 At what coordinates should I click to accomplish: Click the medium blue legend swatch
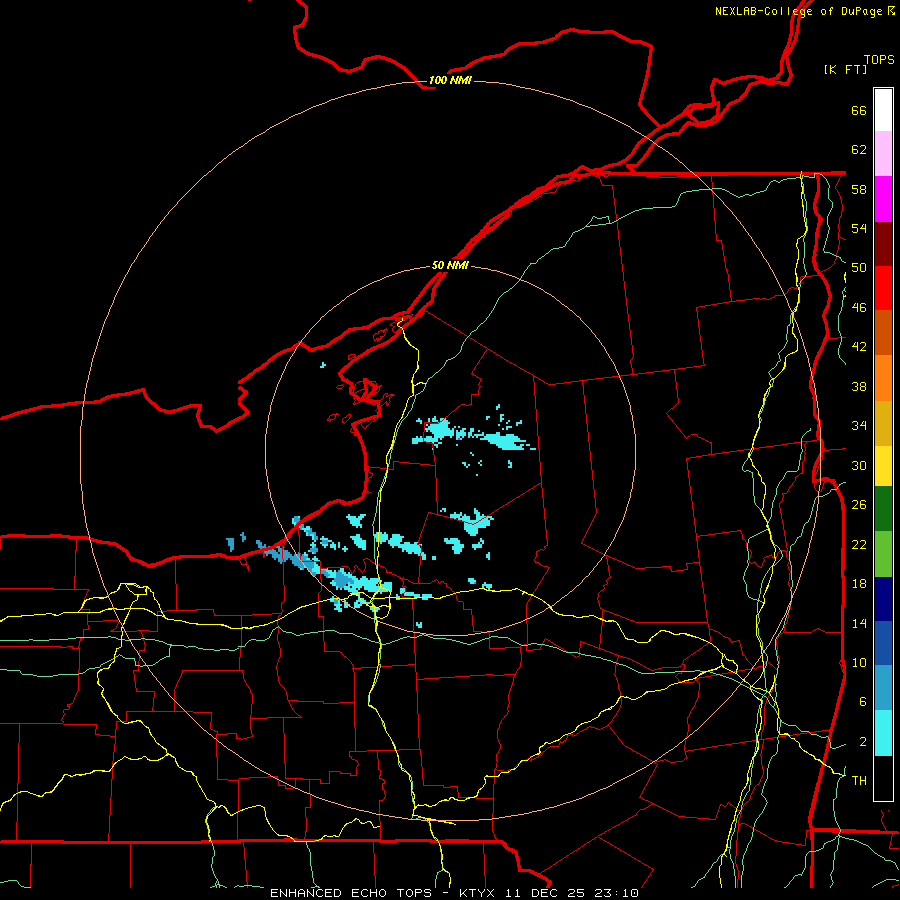883,643
